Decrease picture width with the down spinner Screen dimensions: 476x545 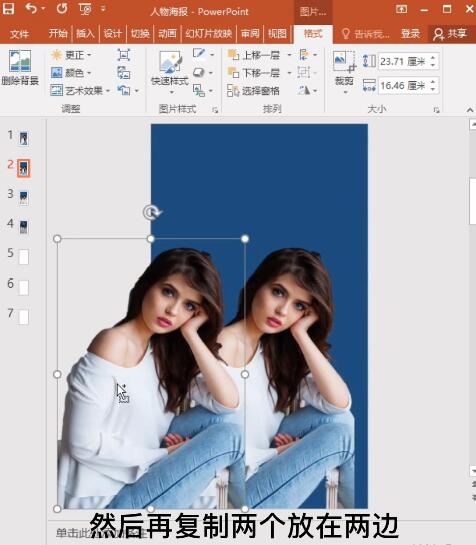pos(433,89)
